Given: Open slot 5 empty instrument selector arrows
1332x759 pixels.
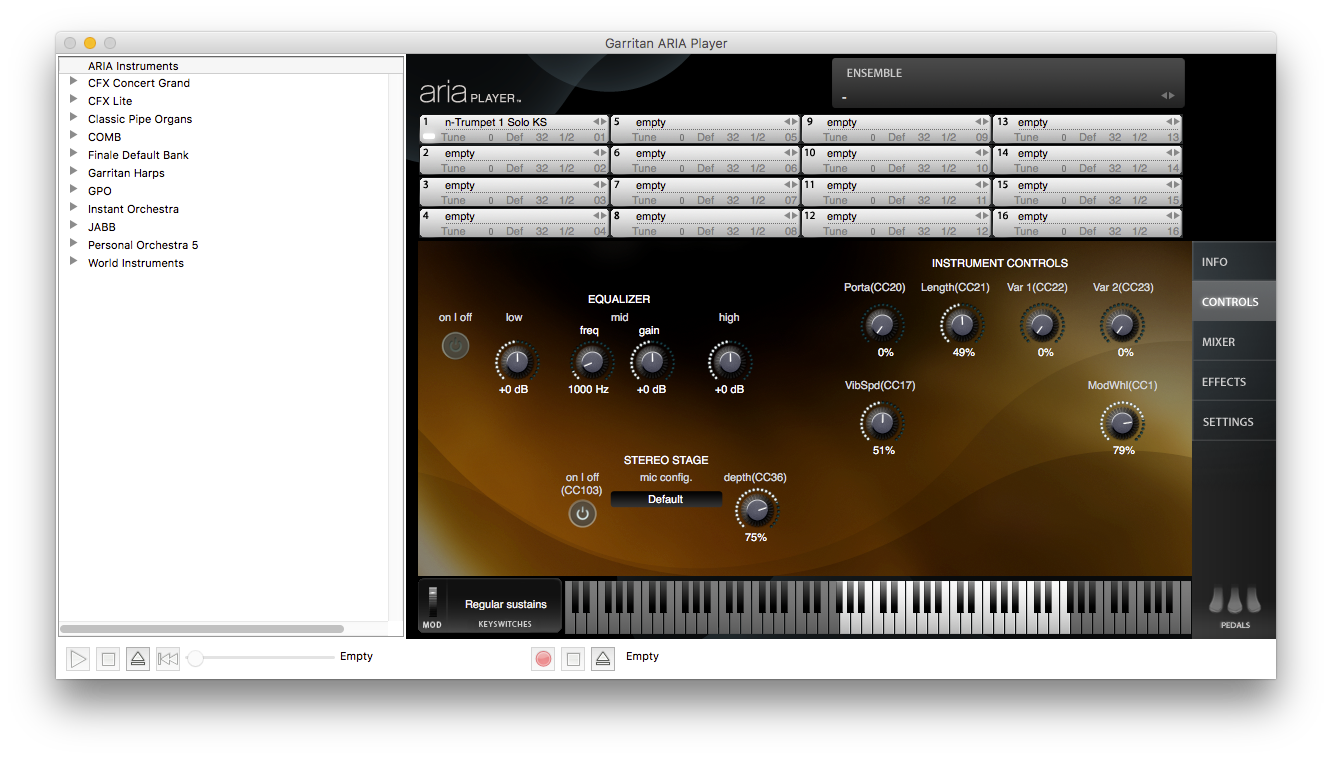Looking at the screenshot, I should 791,122.
